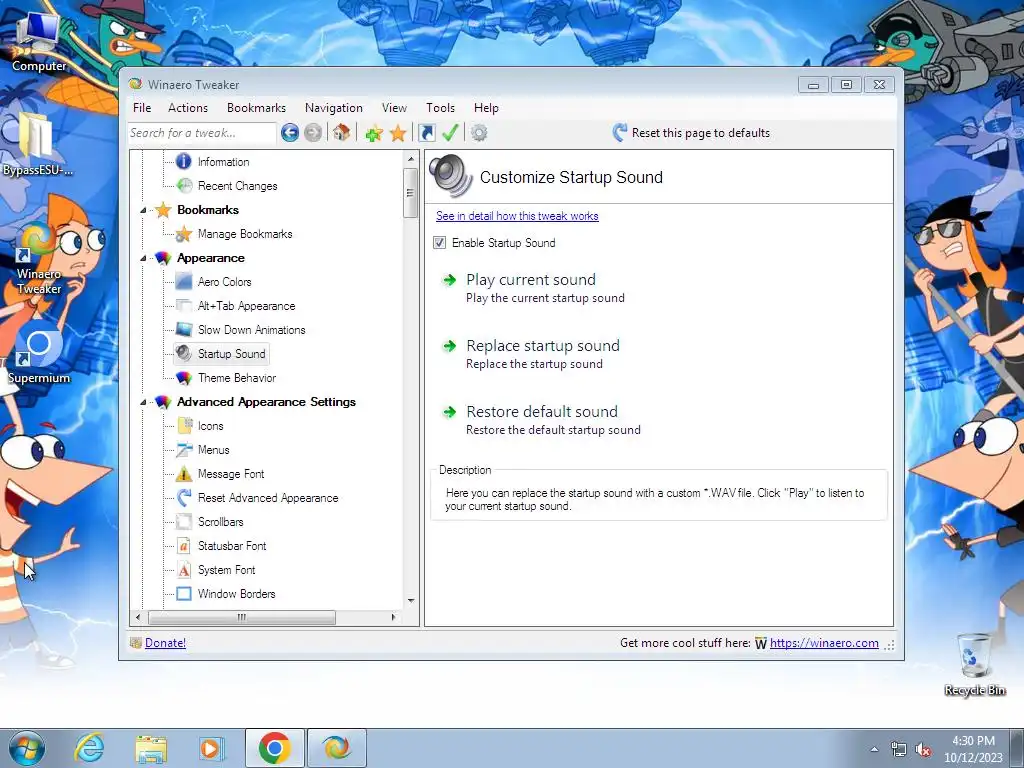
Task: Click the Alt+Tab Appearance tree icon
Action: point(184,306)
